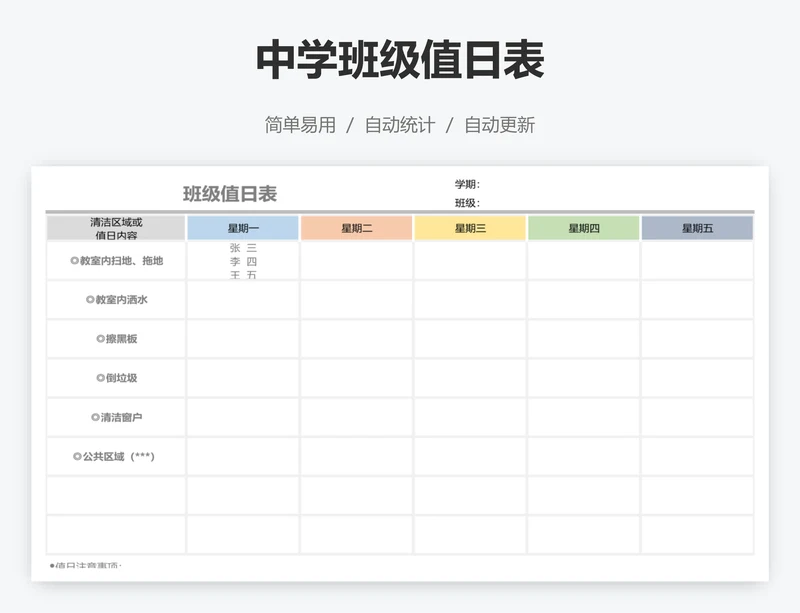The image size is (800, 613).
Task: Select the 清洁区域或值日内容 header cell
Action: click(116, 228)
